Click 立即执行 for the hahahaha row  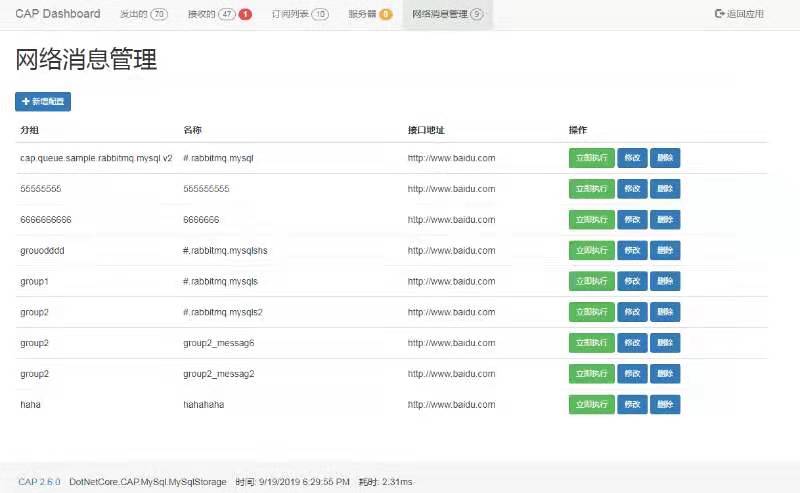pyautogui.click(x=591, y=405)
